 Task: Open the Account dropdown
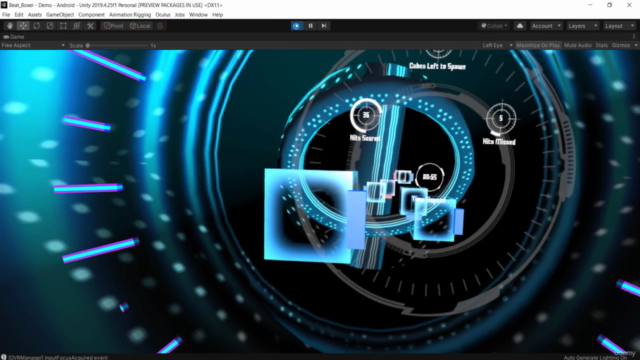(x=546, y=26)
